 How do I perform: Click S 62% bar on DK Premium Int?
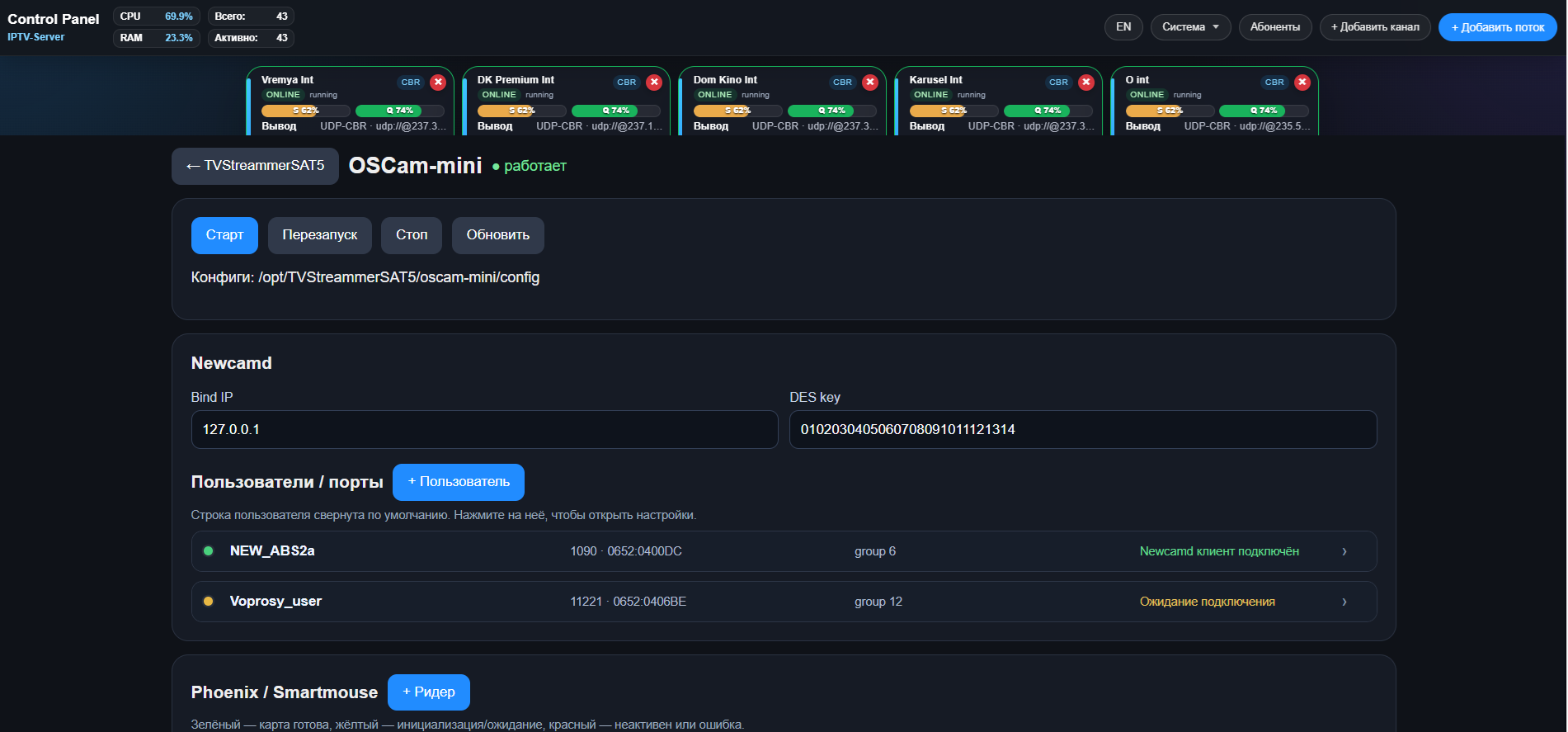pyautogui.click(x=522, y=111)
